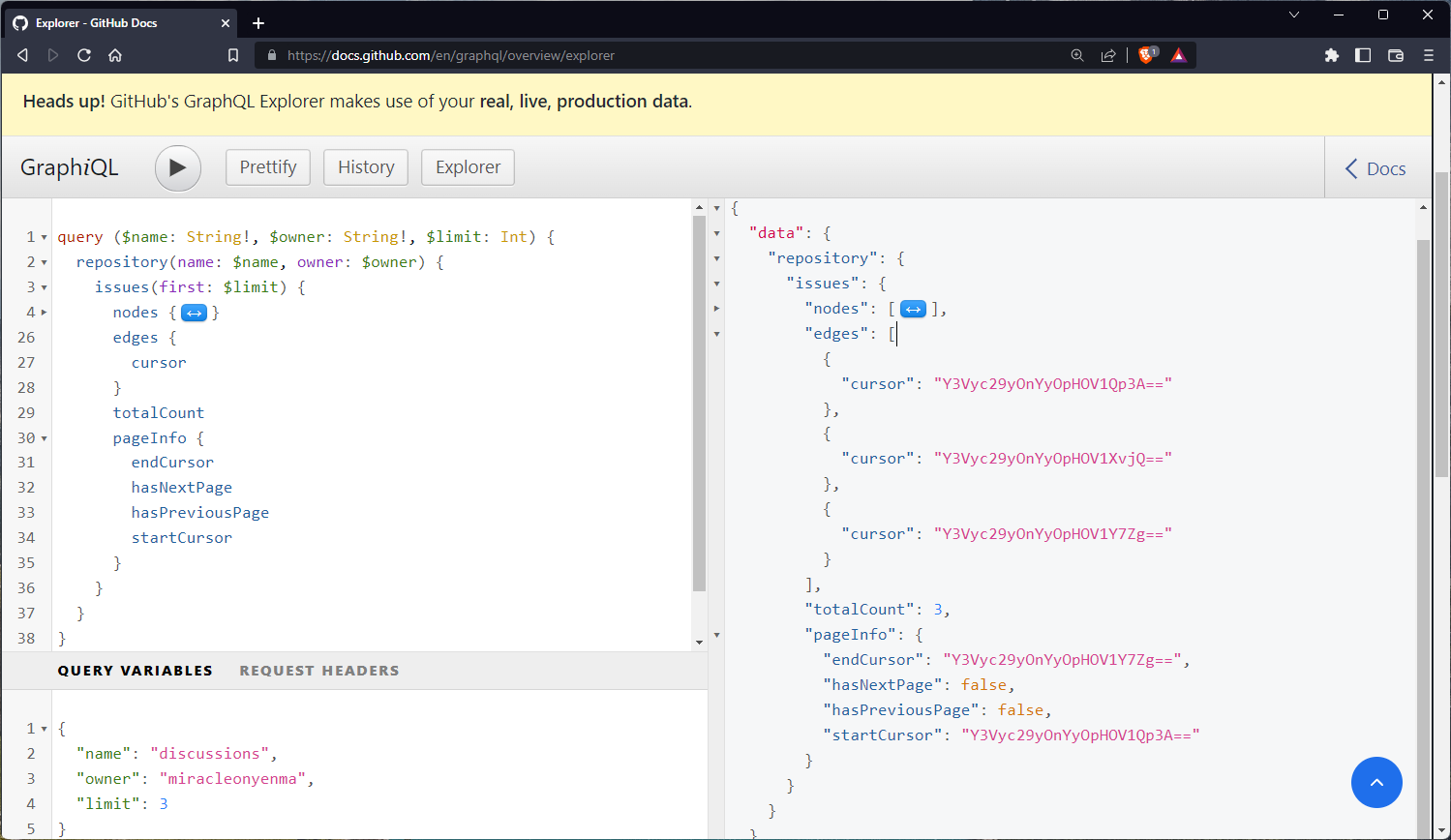This screenshot has height=840, width=1451.
Task: Click the cursor value ending XvjQ==
Action: click(1053, 459)
